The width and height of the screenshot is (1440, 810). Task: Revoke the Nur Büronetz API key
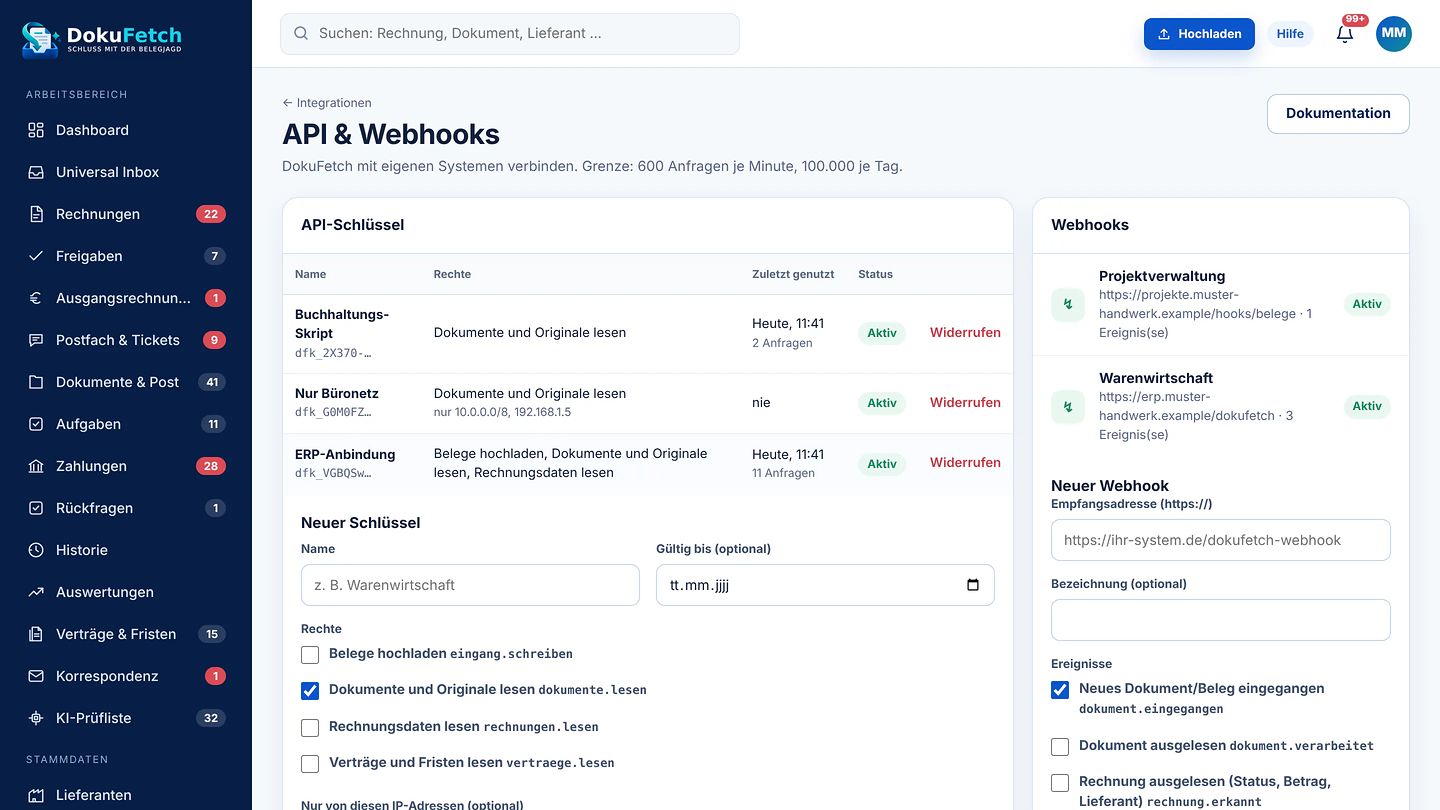[x=965, y=403]
